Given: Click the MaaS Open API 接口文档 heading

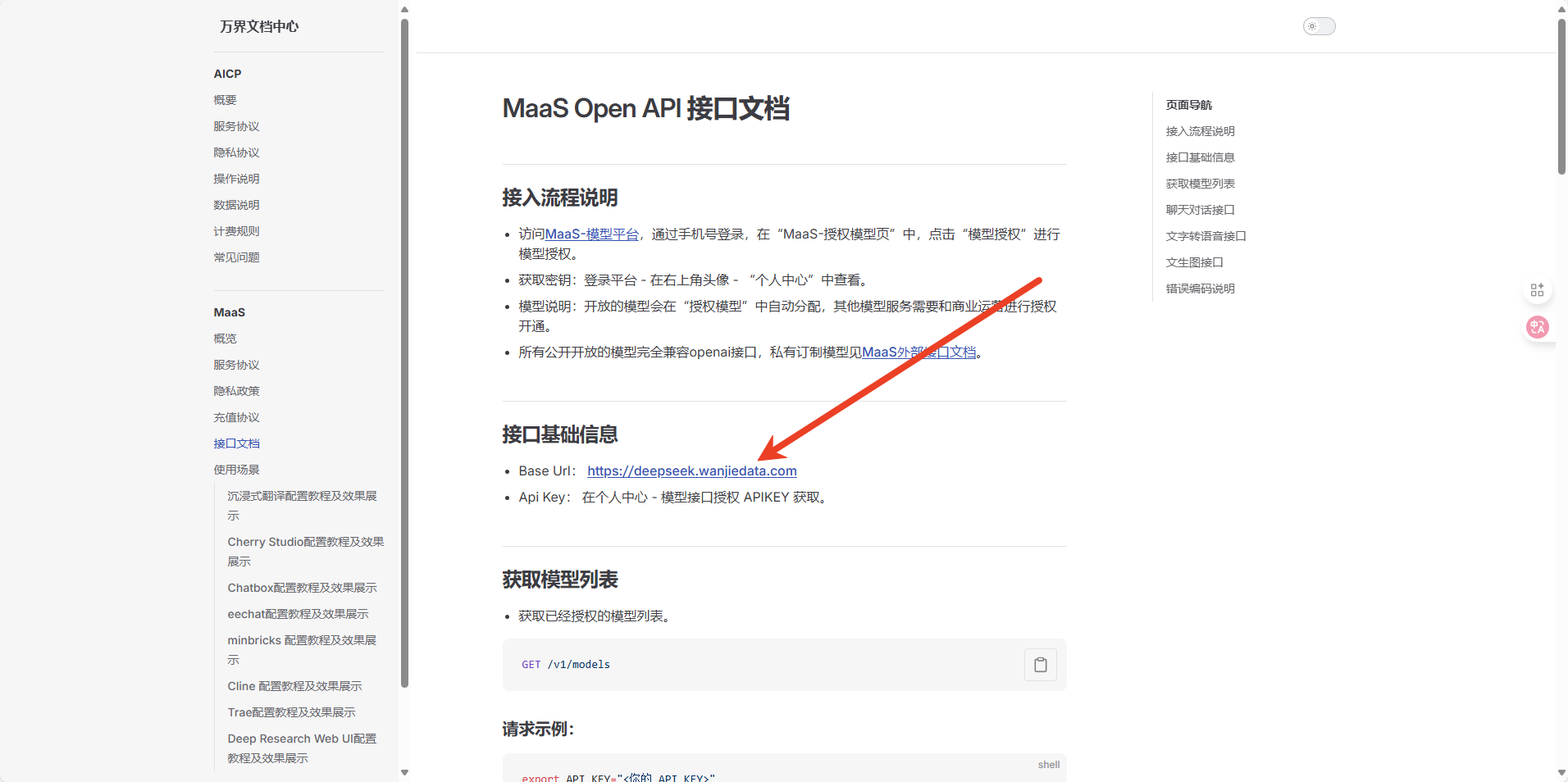Looking at the screenshot, I should (x=645, y=108).
